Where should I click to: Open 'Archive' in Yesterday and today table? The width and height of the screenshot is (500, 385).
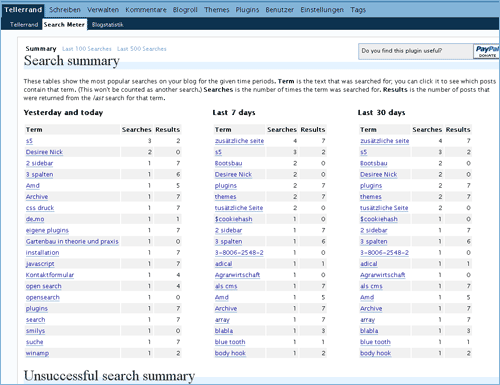click(37, 197)
